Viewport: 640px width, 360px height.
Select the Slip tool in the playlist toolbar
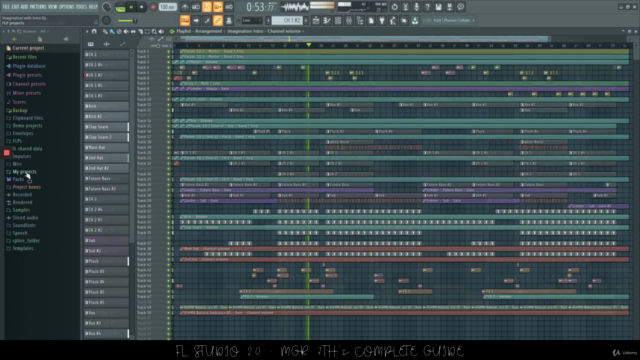tap(133, 31)
